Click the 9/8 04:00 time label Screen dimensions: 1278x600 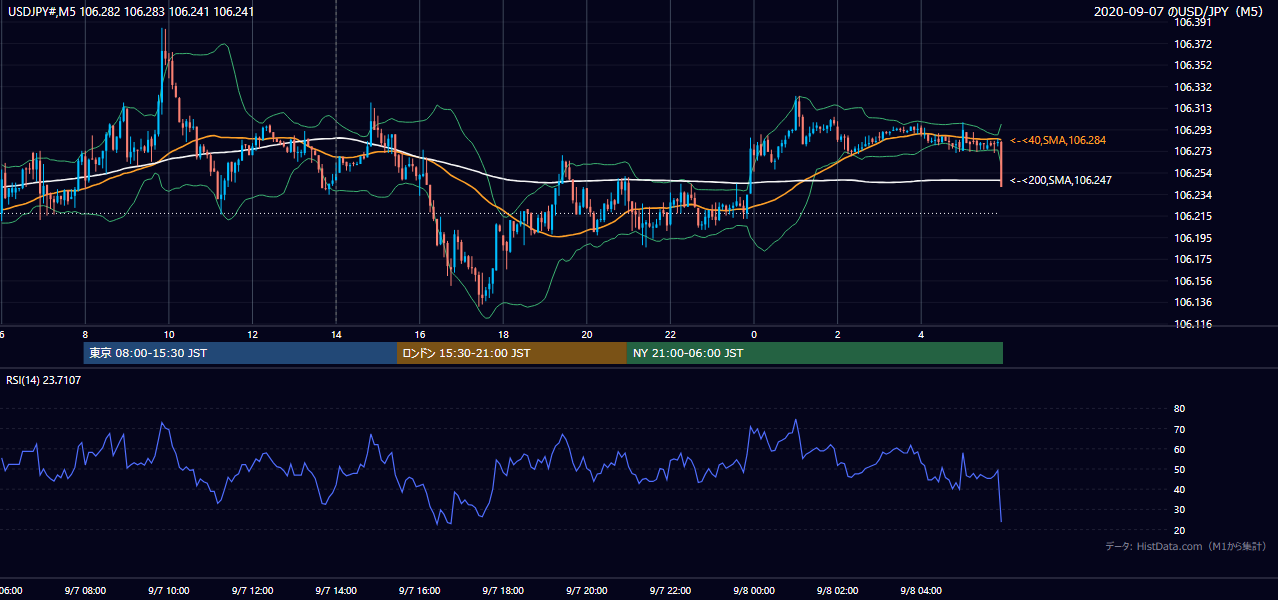tap(921, 591)
